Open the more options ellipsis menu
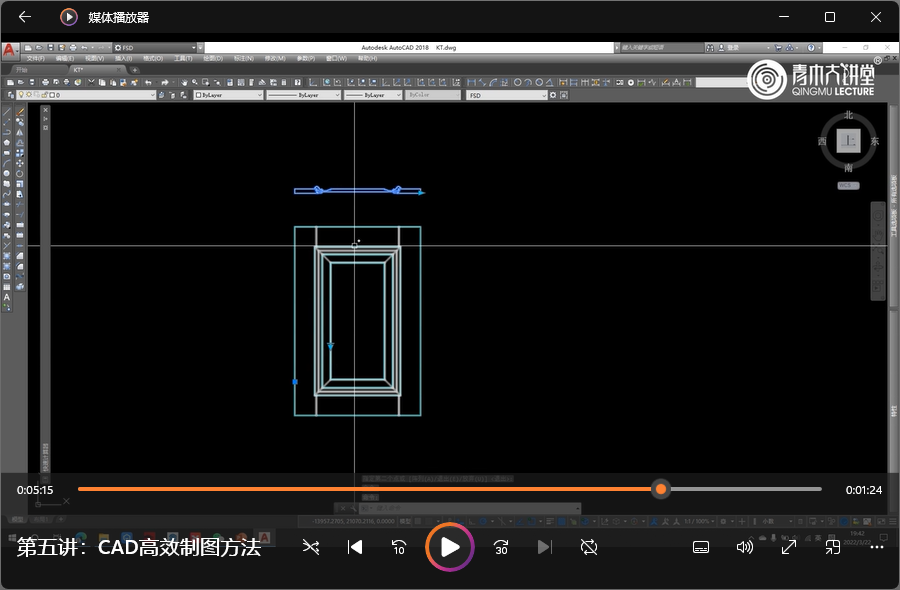The image size is (900, 590). click(x=876, y=547)
